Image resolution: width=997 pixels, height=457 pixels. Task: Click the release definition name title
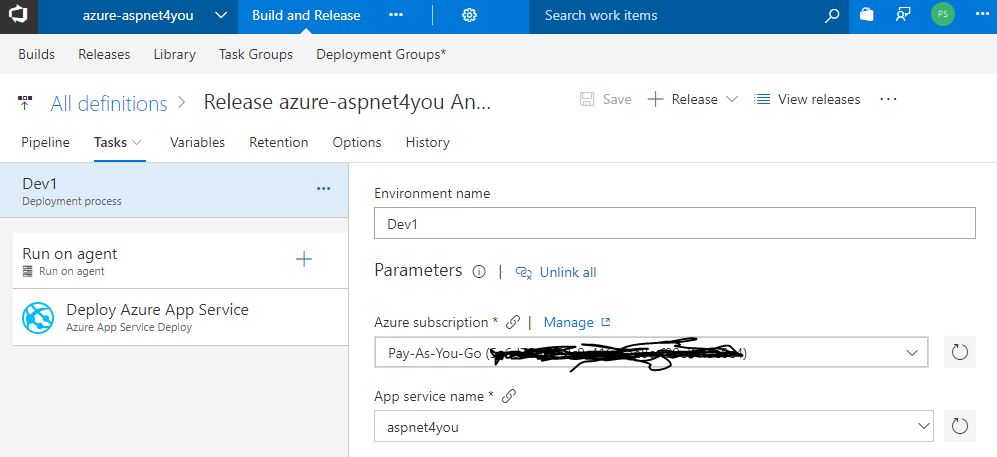click(x=347, y=102)
